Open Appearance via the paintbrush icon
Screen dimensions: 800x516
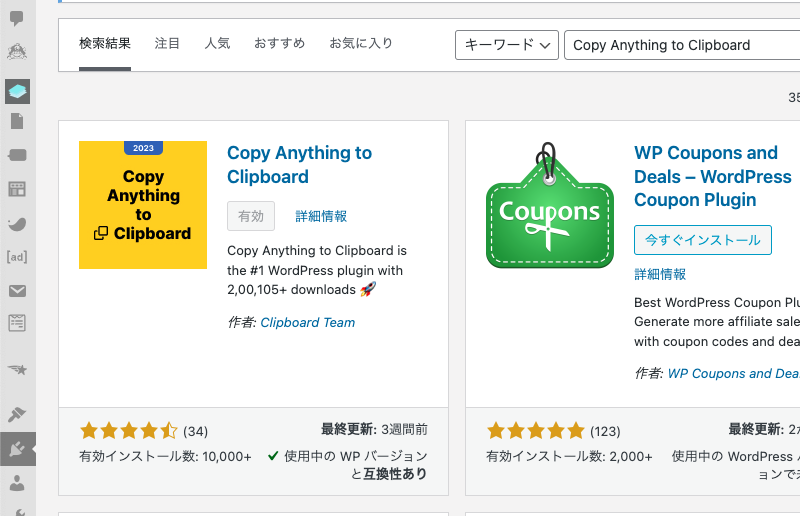[x=17, y=414]
